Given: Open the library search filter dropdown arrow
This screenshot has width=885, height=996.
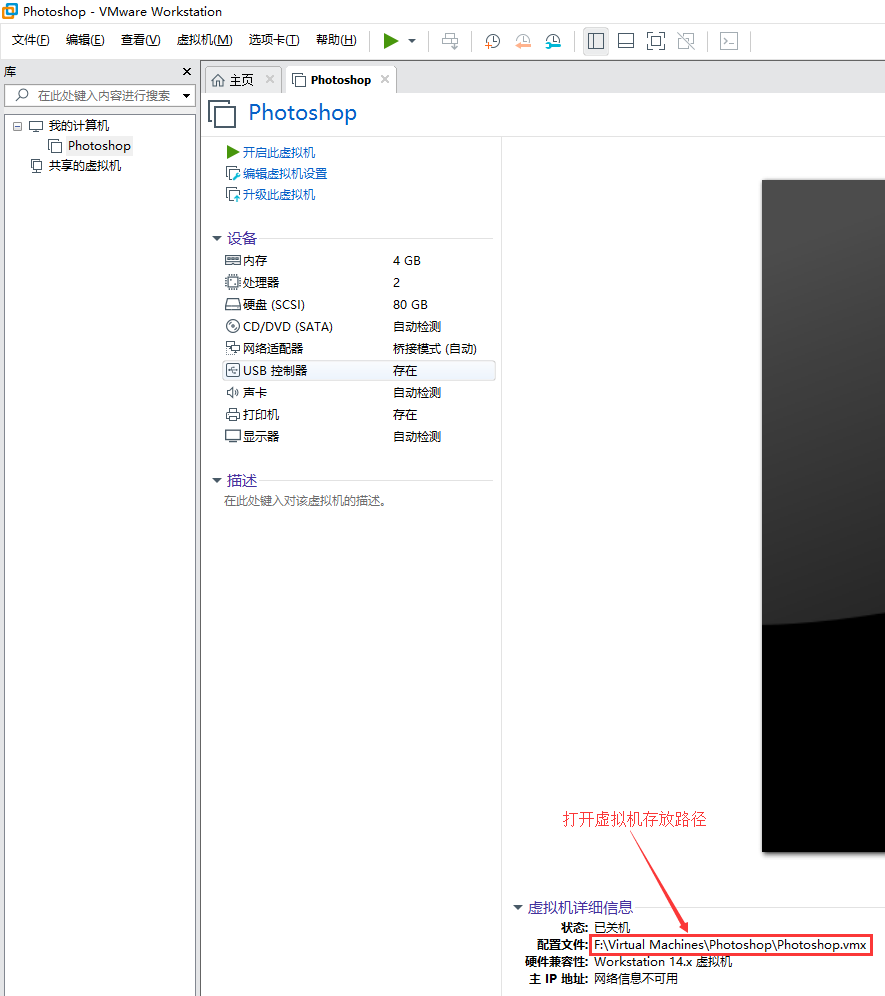Looking at the screenshot, I should tap(187, 96).
